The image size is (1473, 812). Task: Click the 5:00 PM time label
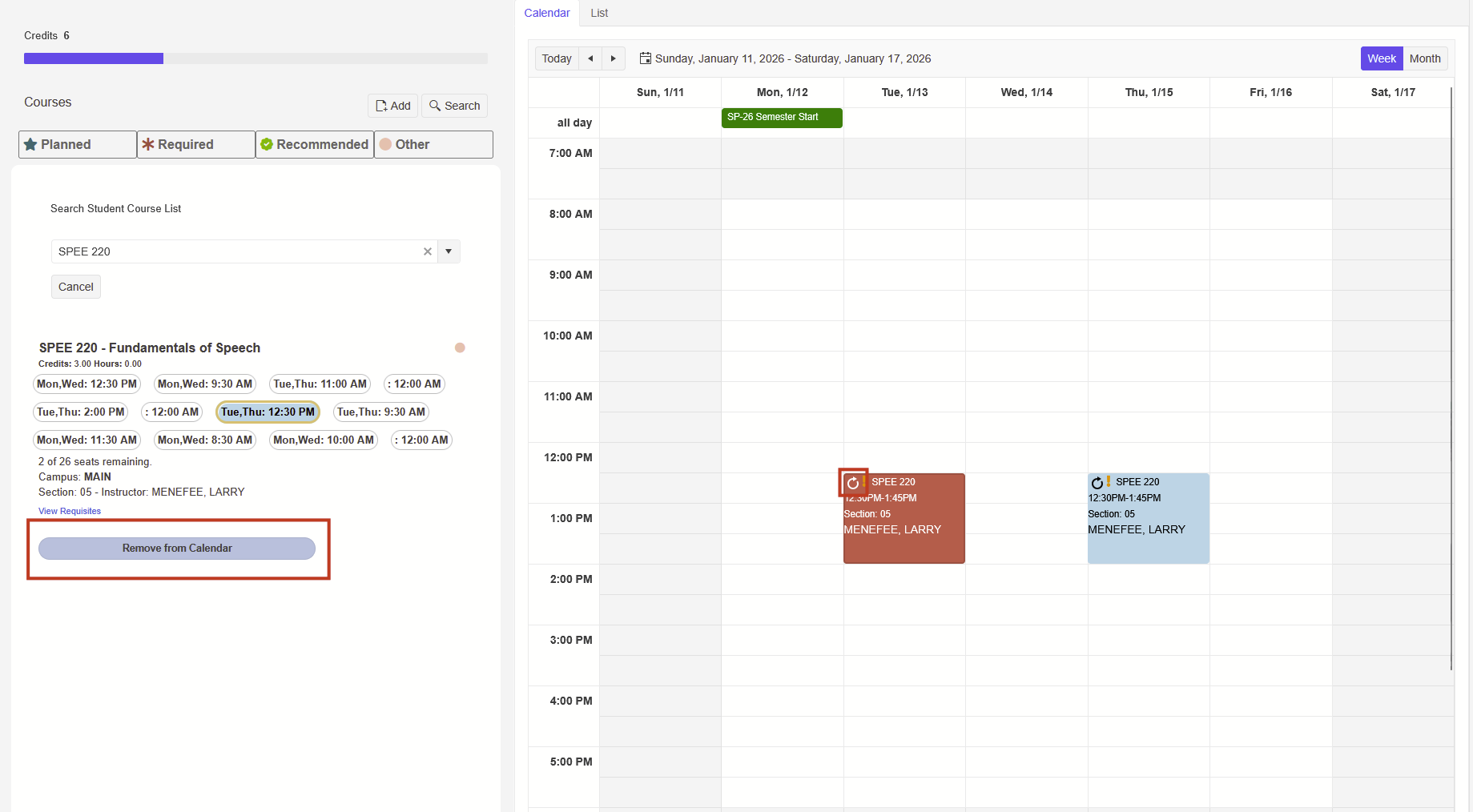571,762
